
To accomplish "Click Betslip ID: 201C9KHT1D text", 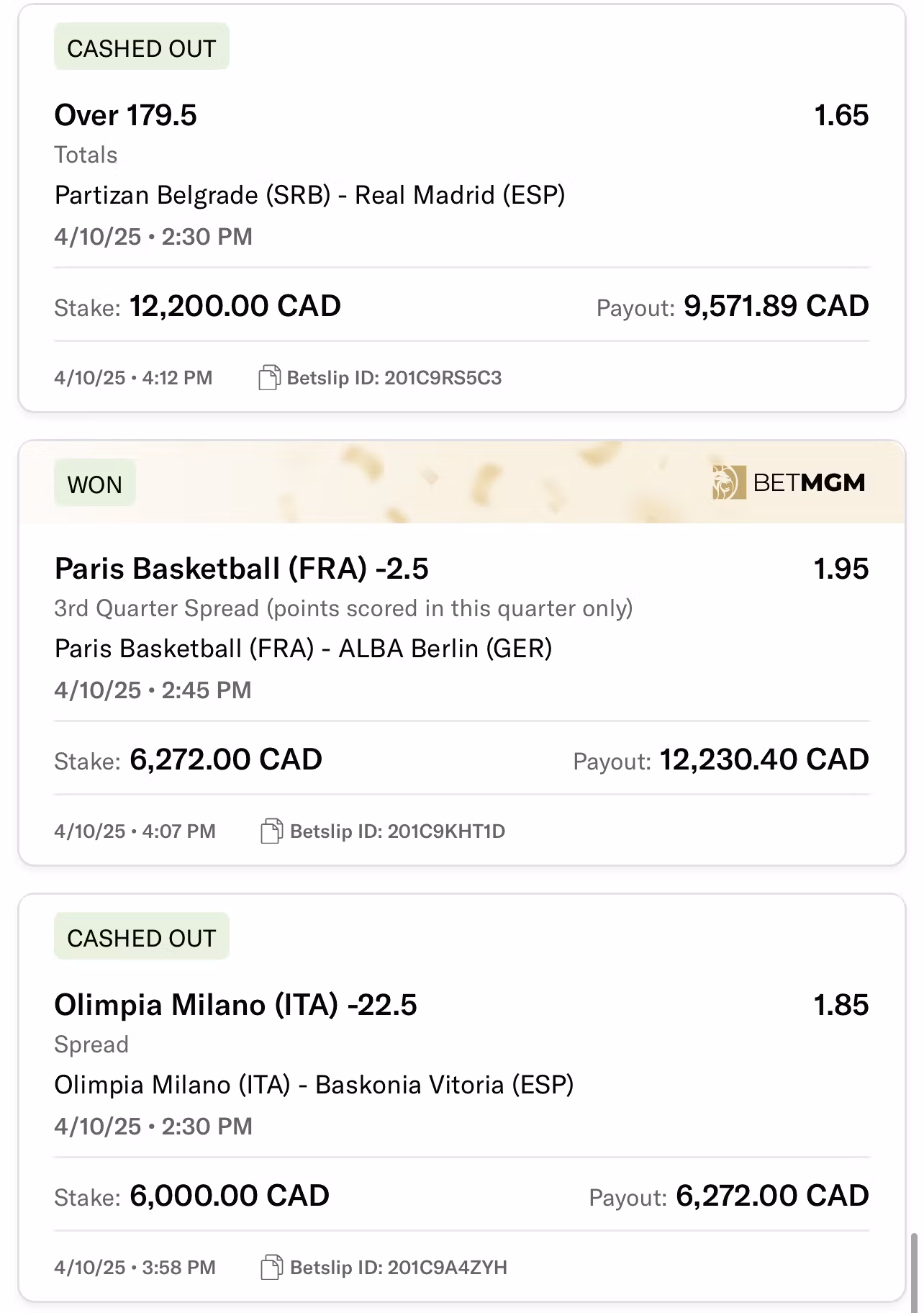I will click(397, 831).
